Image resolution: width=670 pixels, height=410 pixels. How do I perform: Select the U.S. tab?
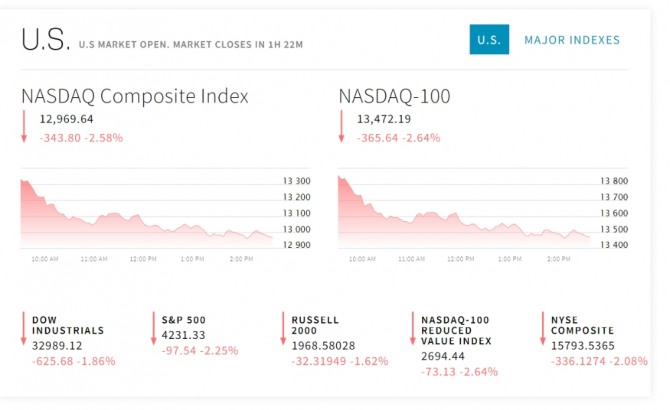pyautogui.click(x=489, y=40)
